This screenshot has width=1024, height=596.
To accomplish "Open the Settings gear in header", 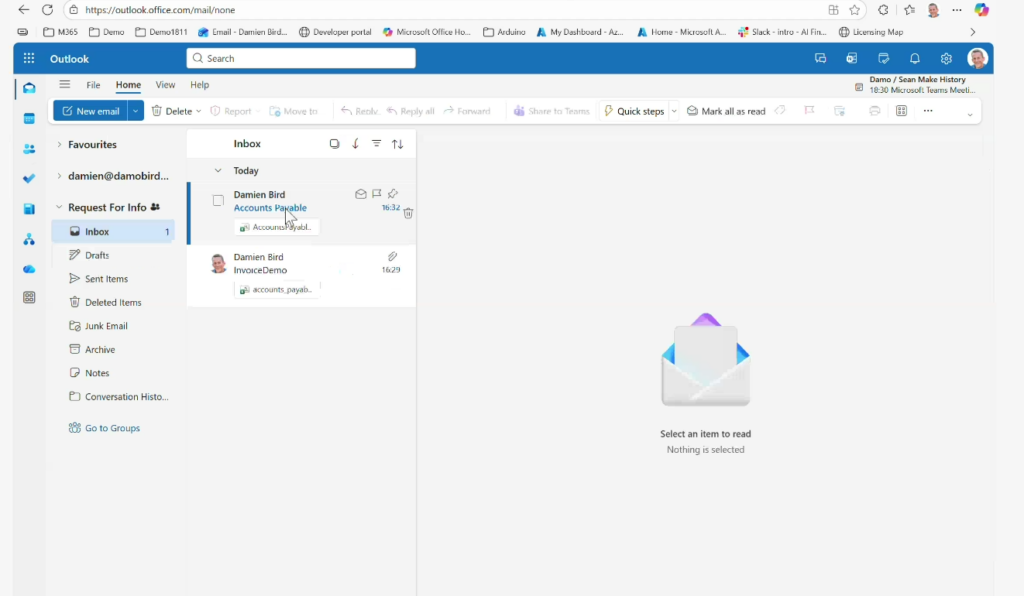I will (x=946, y=59).
